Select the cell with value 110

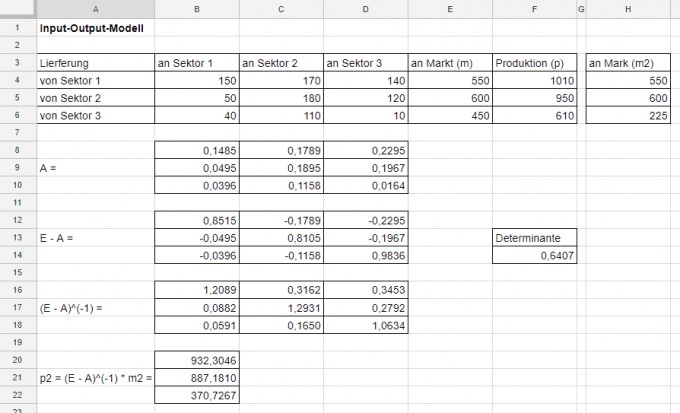[281, 115]
